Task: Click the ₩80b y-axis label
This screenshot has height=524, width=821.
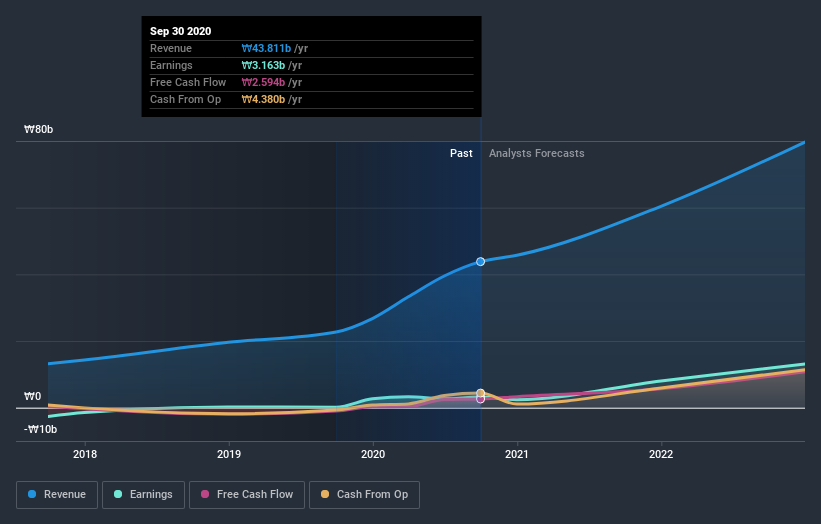Action: pyautogui.click(x=38, y=129)
